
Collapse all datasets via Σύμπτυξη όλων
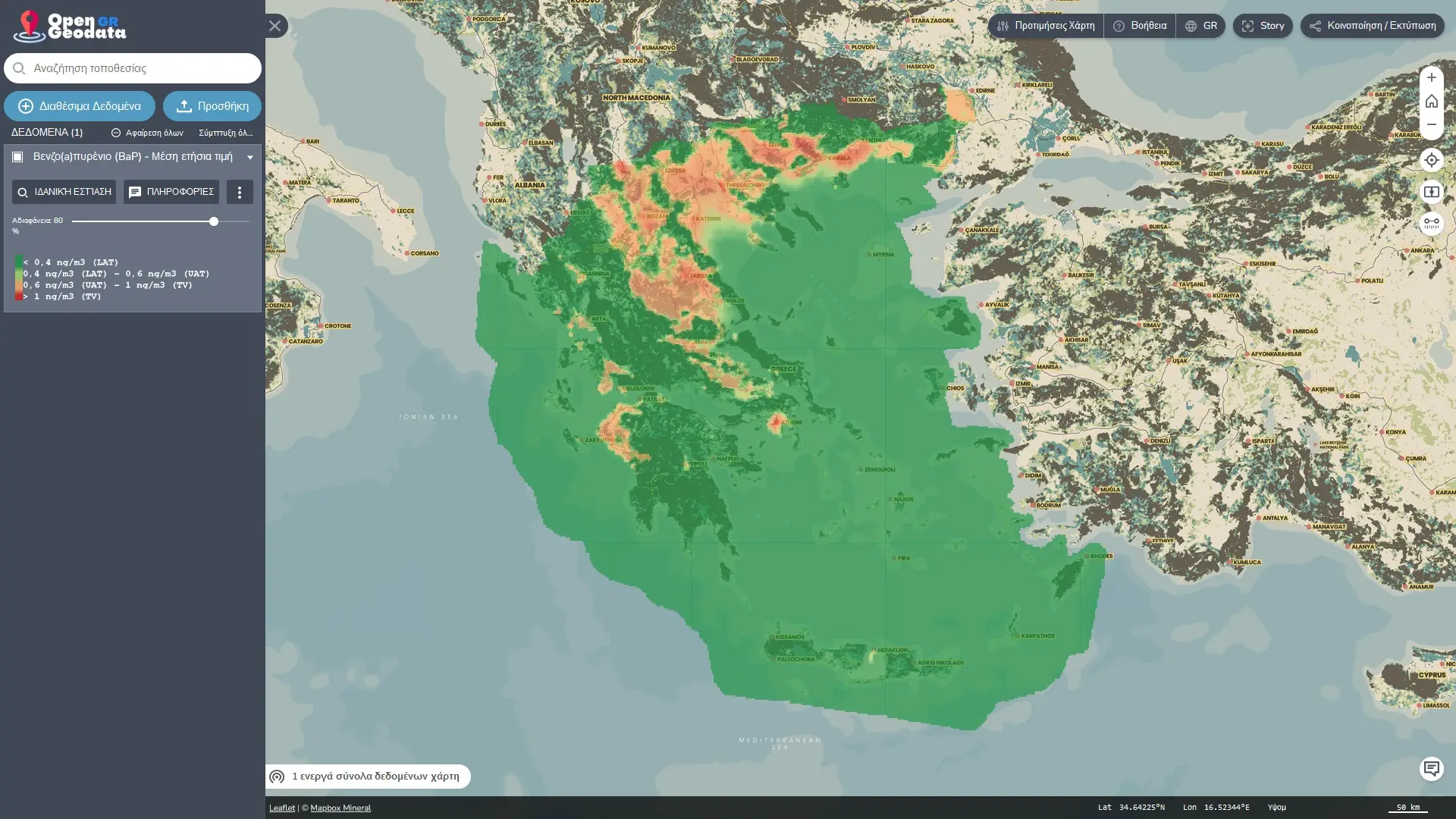pyautogui.click(x=225, y=133)
